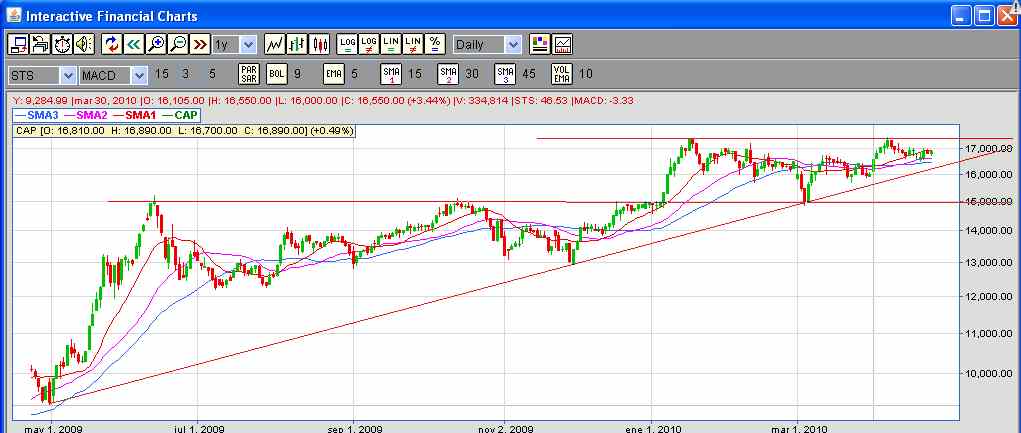Viewport: 1021px width, 433px height.
Task: Click the printer icon
Action: pos(40,44)
